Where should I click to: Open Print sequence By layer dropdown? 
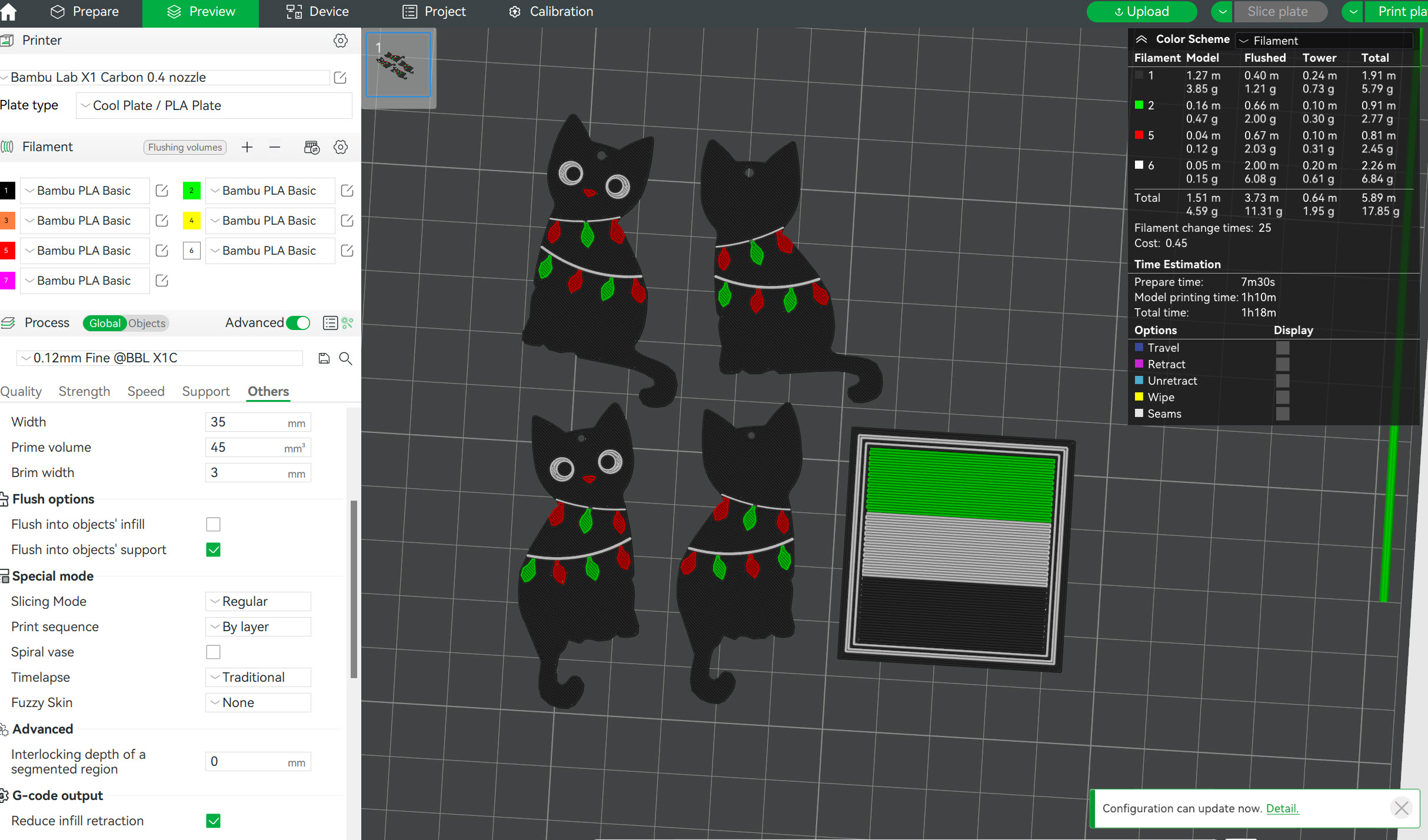point(258,626)
